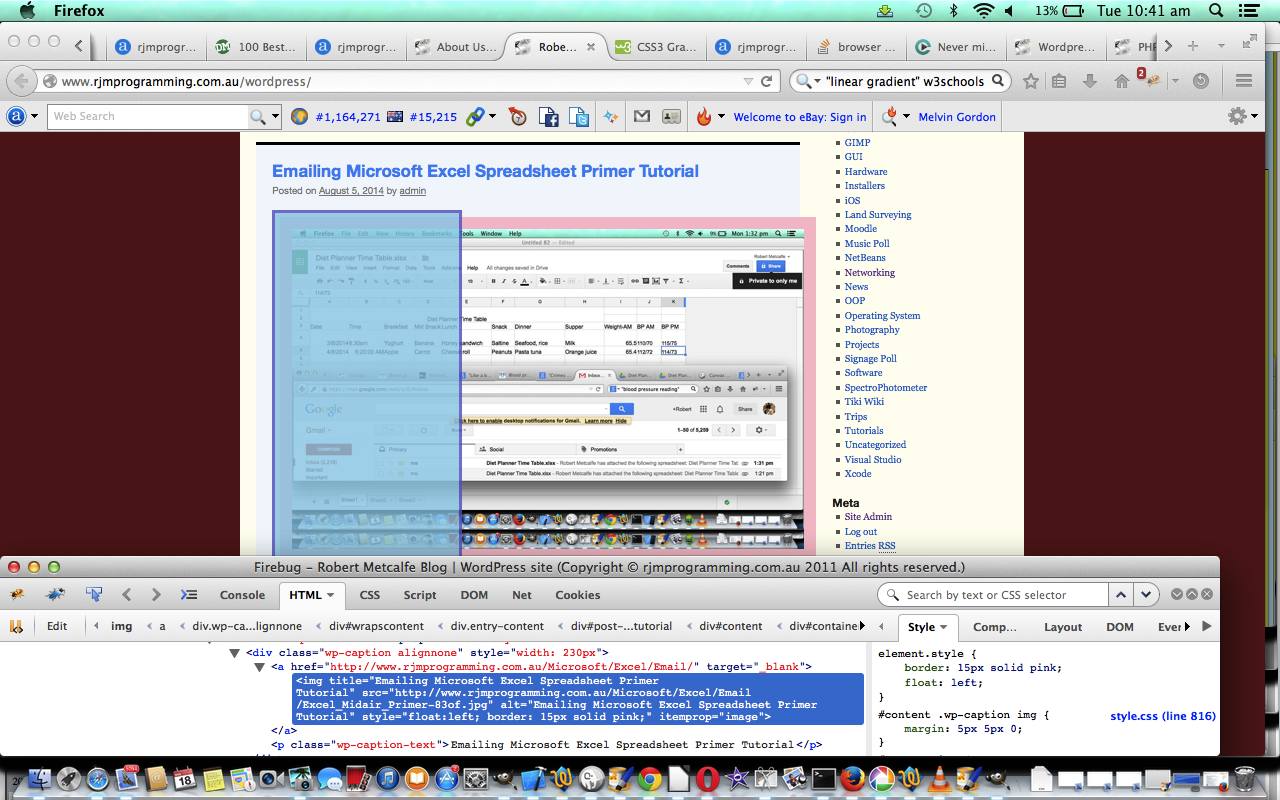Viewport: 1280px width, 800px height.
Task: Click the Web Search input box
Action: pos(148,116)
